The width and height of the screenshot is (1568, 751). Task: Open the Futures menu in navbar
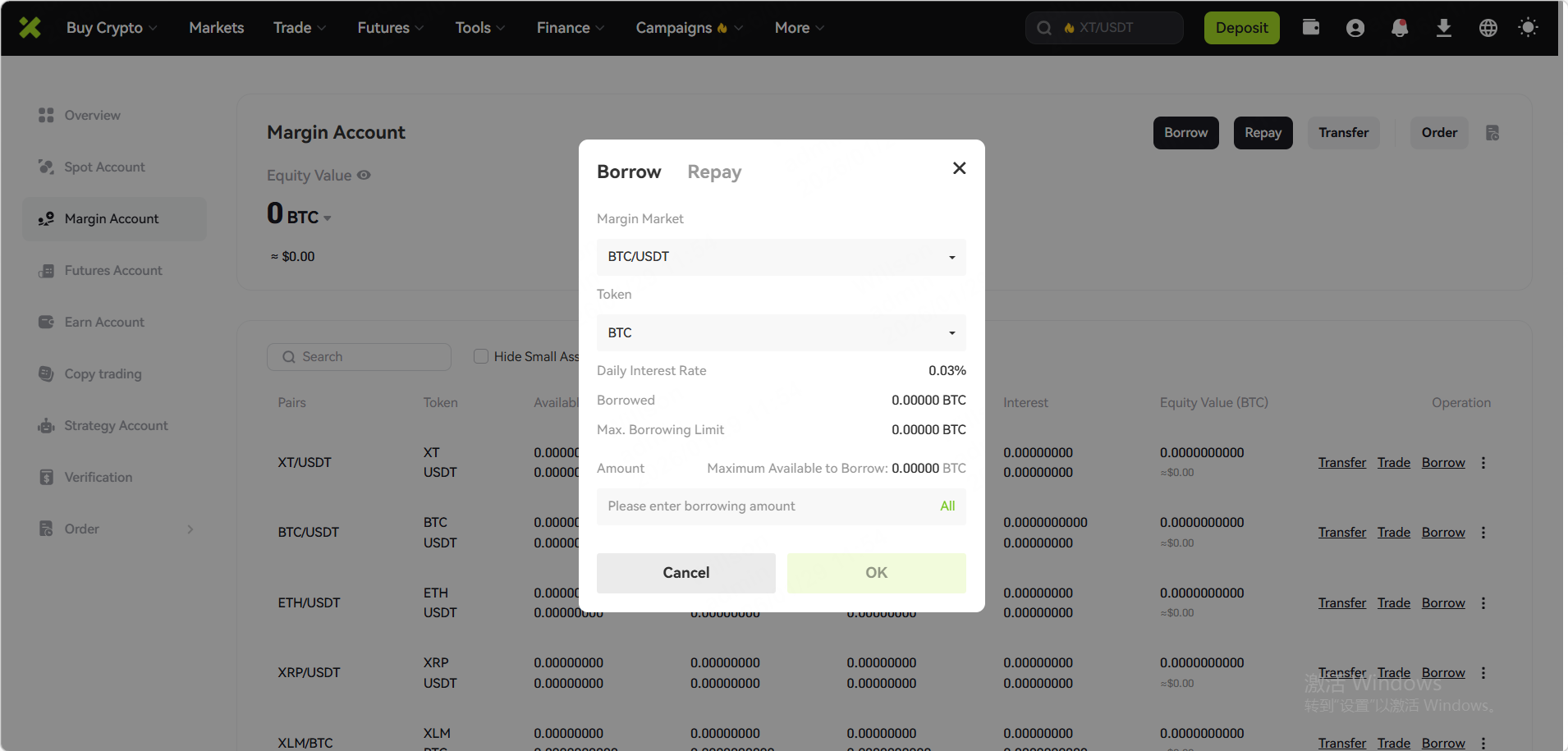point(390,28)
